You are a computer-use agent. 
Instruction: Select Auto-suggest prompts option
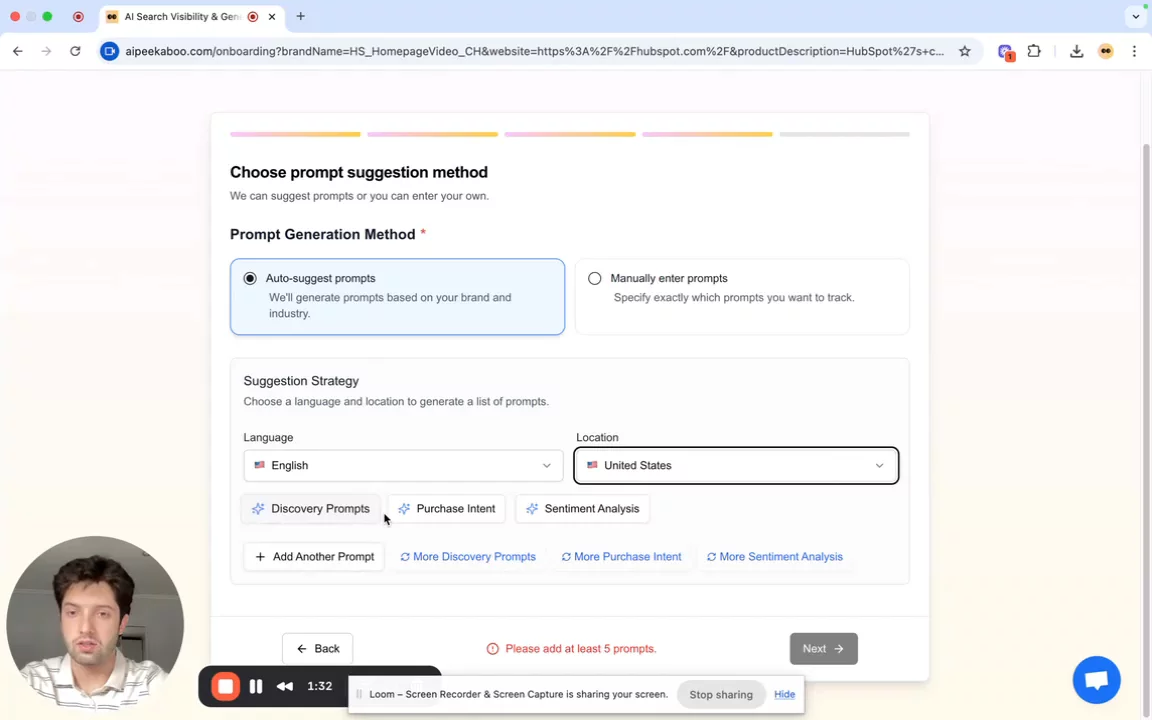pos(397,297)
